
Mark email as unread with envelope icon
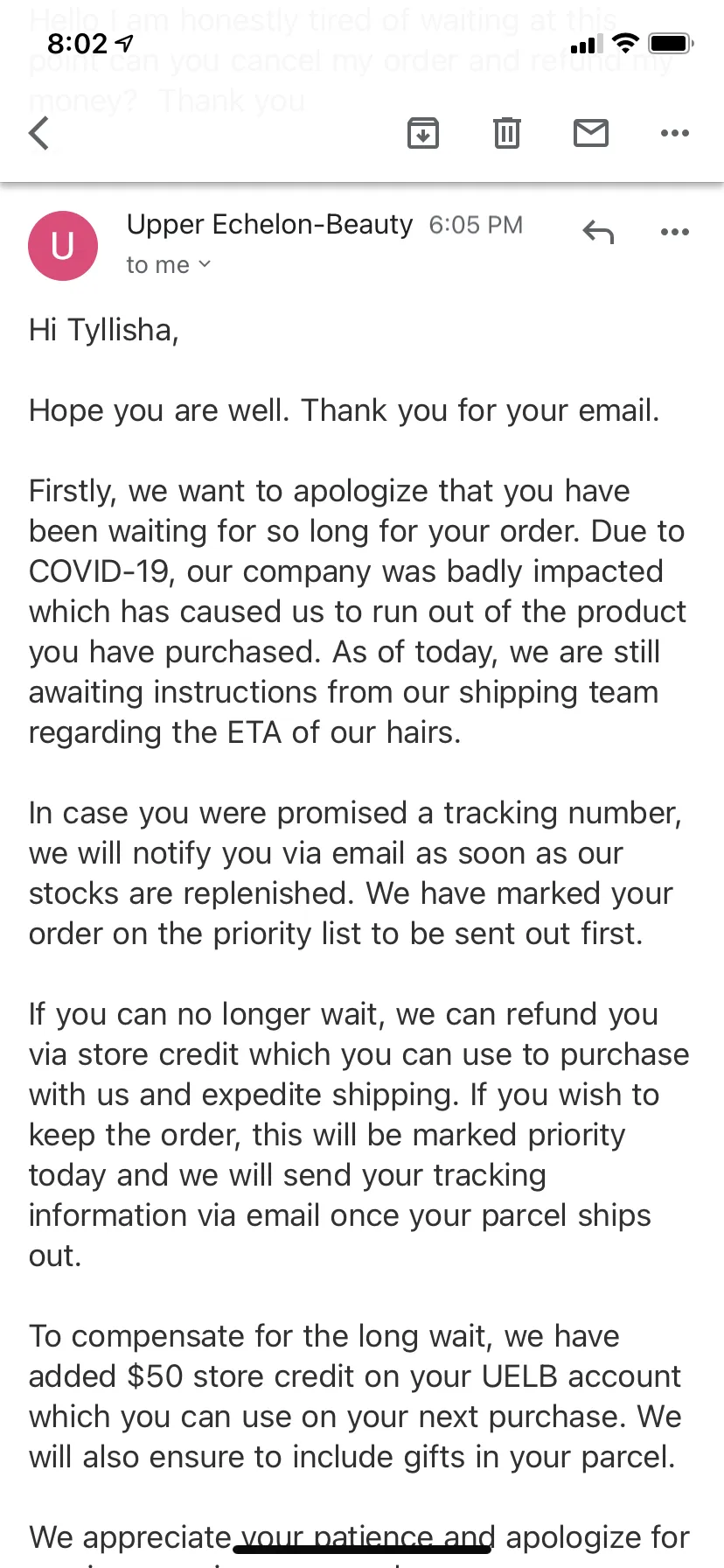pyautogui.click(x=591, y=133)
